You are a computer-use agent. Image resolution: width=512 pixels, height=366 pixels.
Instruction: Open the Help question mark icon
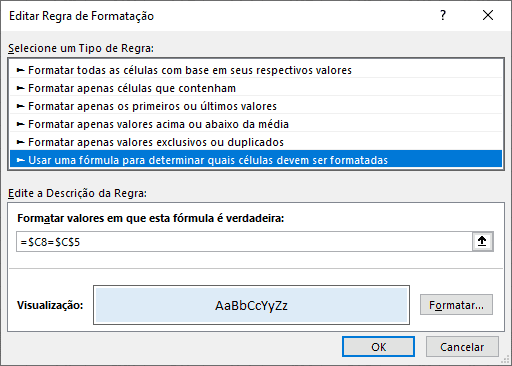click(x=443, y=15)
